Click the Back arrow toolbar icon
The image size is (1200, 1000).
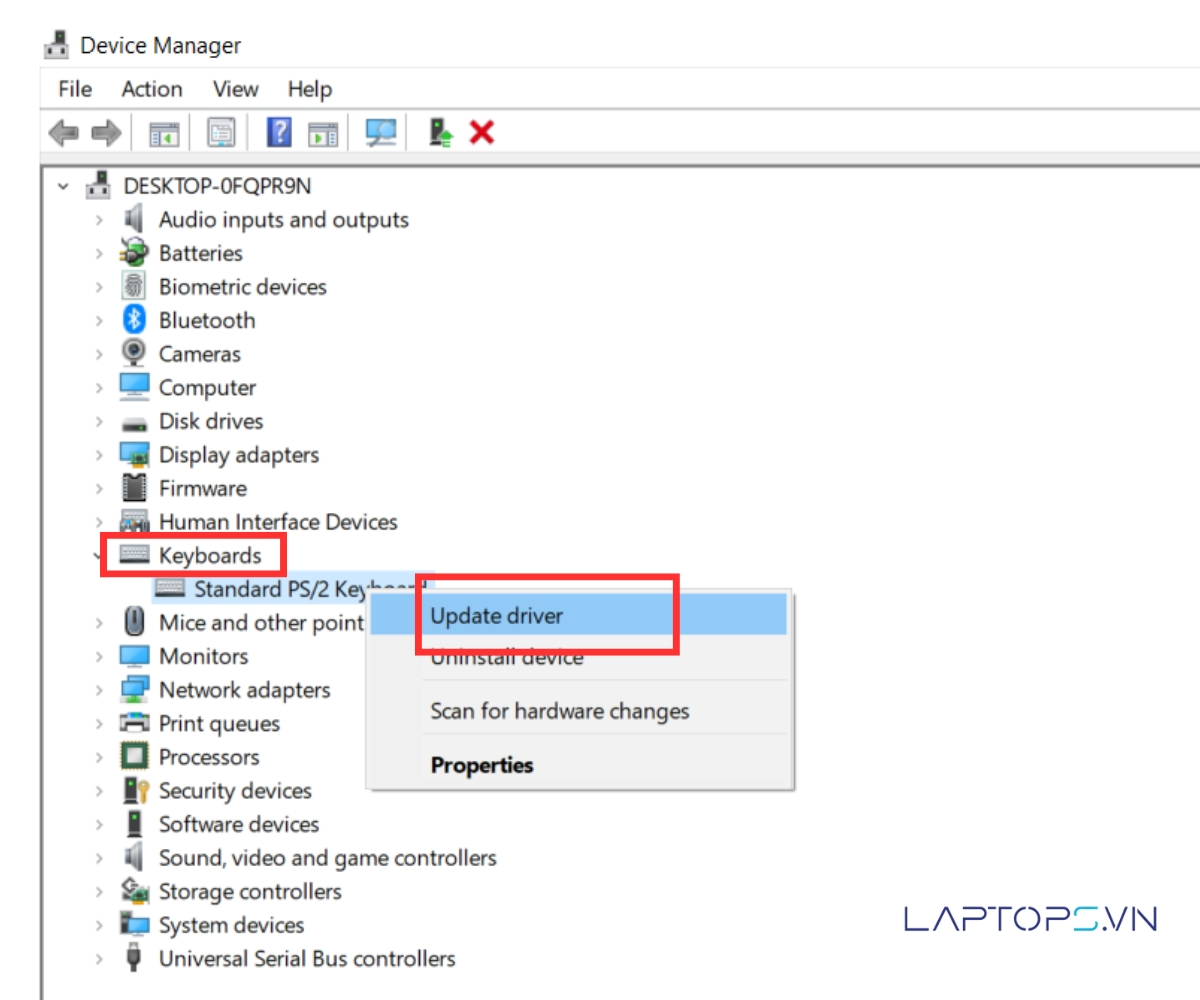[x=64, y=132]
